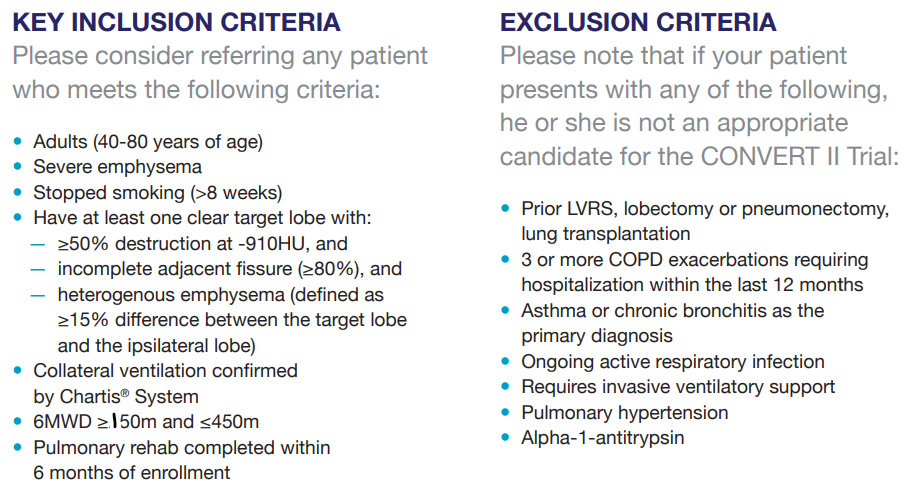Screen dimensions: 913x495
Task: Click Requires invasive ventilatory support line
Action: (677, 386)
